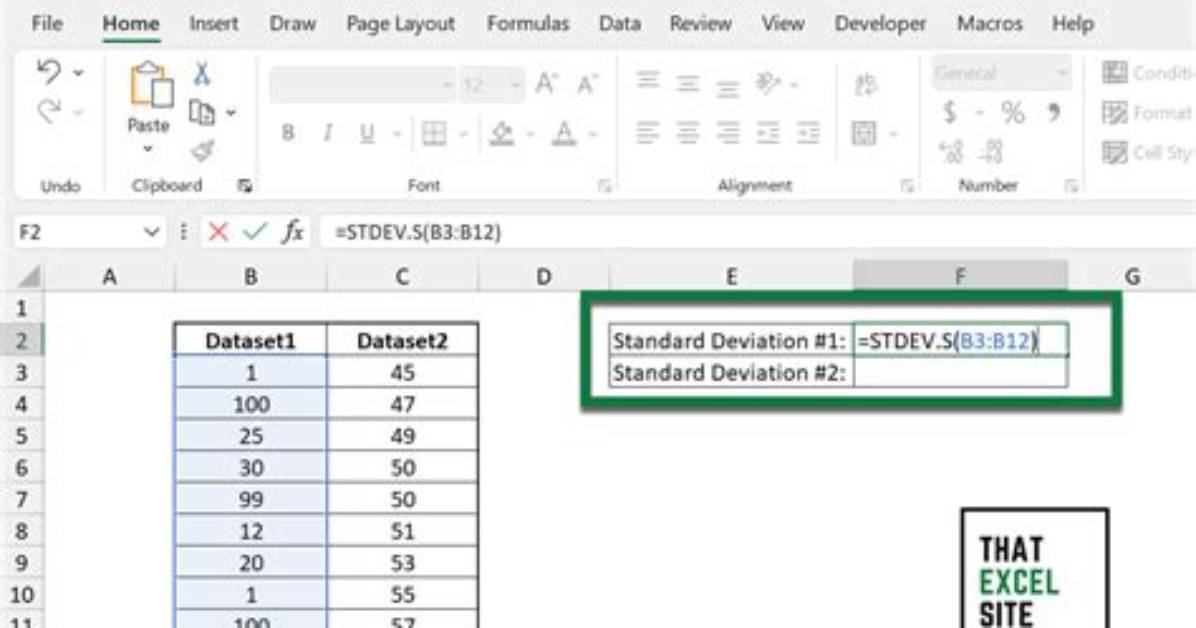The height and width of the screenshot is (628, 1196).
Task: Open the Undo history dropdown arrow
Action: [x=79, y=73]
